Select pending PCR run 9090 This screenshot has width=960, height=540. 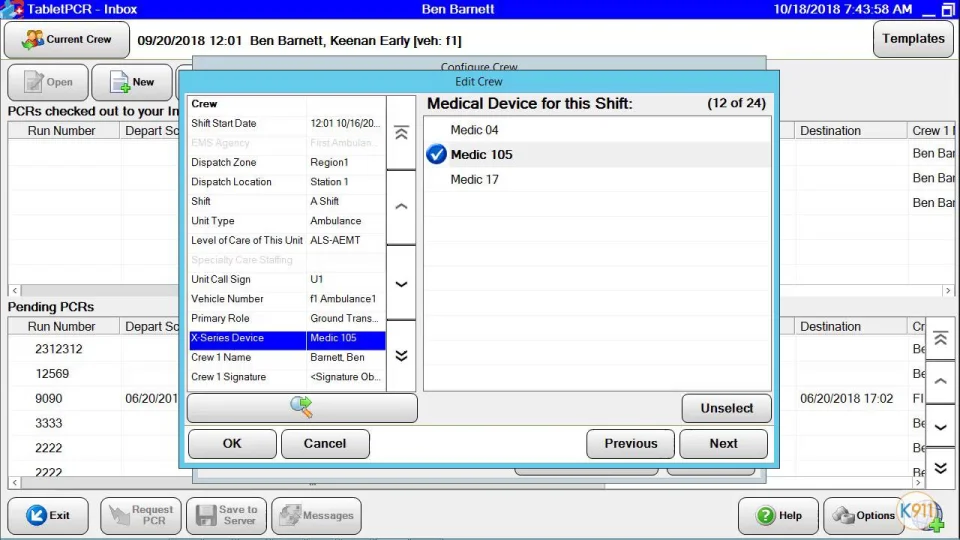point(48,399)
